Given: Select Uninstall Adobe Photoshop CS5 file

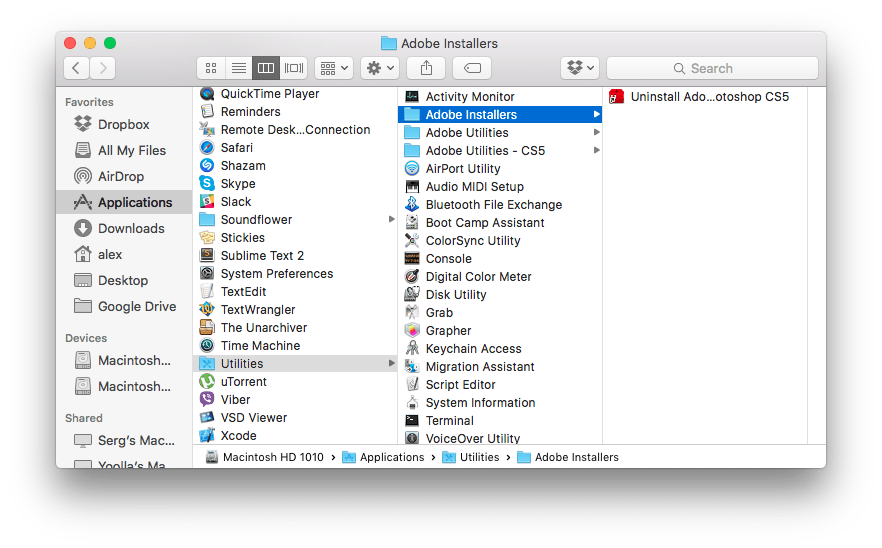Looking at the screenshot, I should (708, 97).
